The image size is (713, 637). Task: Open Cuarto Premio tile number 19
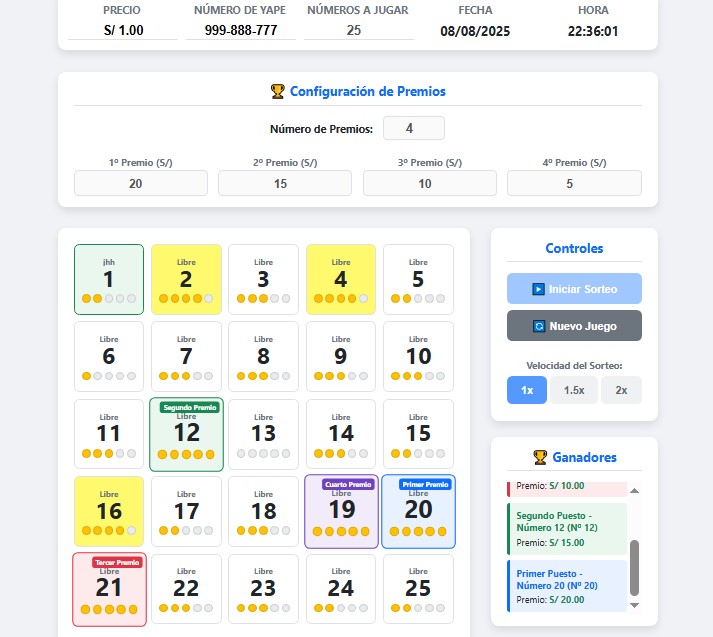(x=341, y=512)
